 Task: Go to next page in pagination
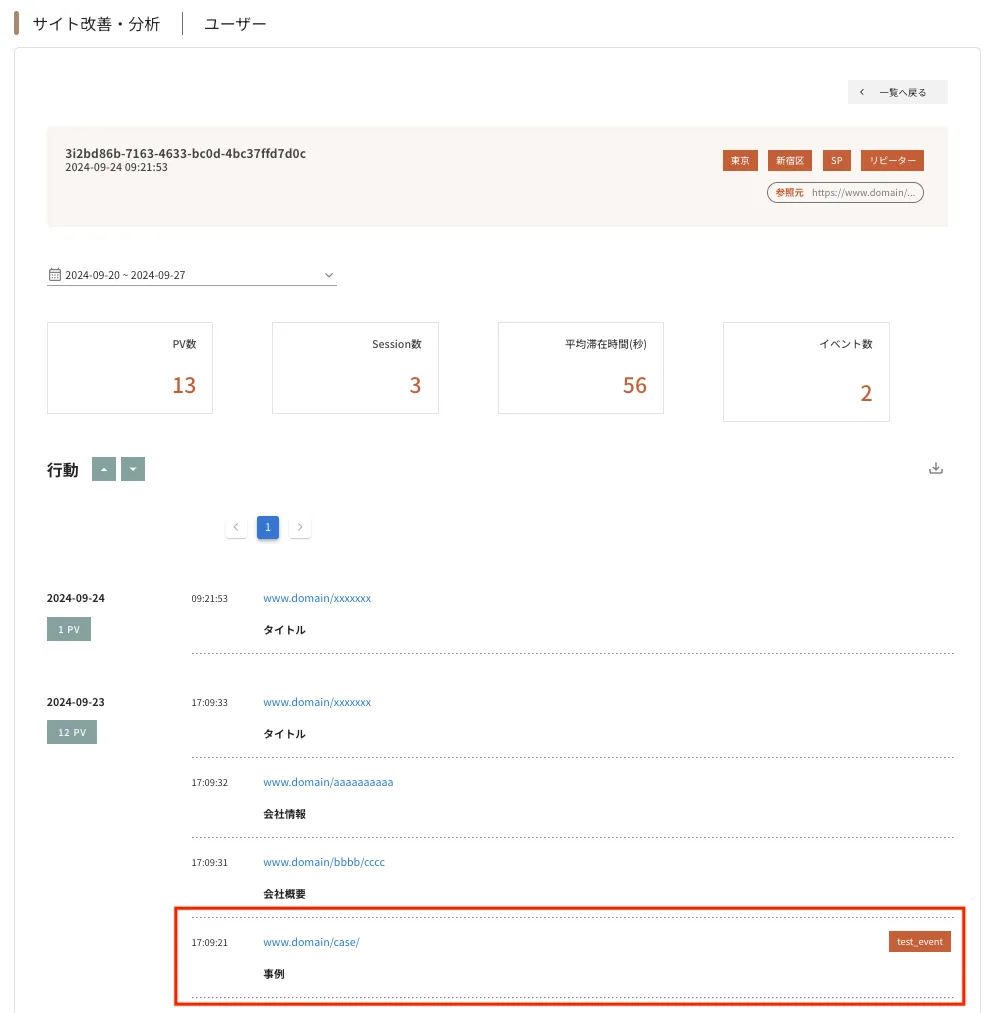[300, 527]
